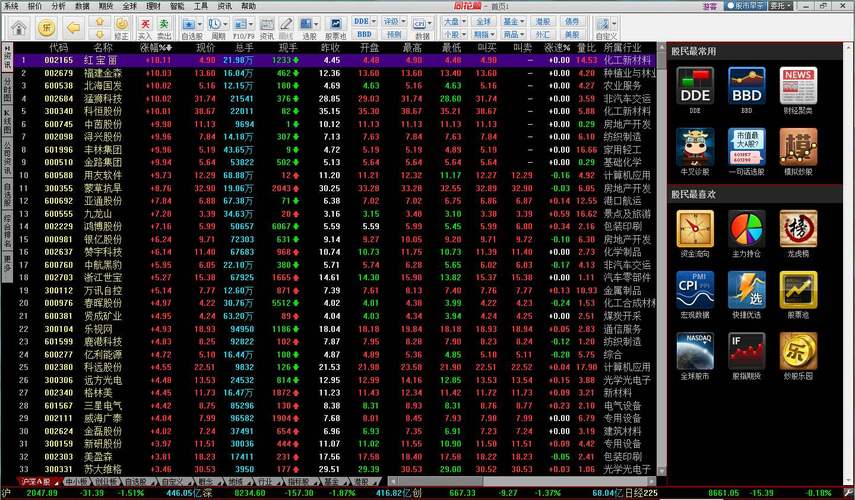The height and width of the screenshot is (500, 855).
Task: Select the 沪深A股 bottom tab
Action: tap(38, 482)
